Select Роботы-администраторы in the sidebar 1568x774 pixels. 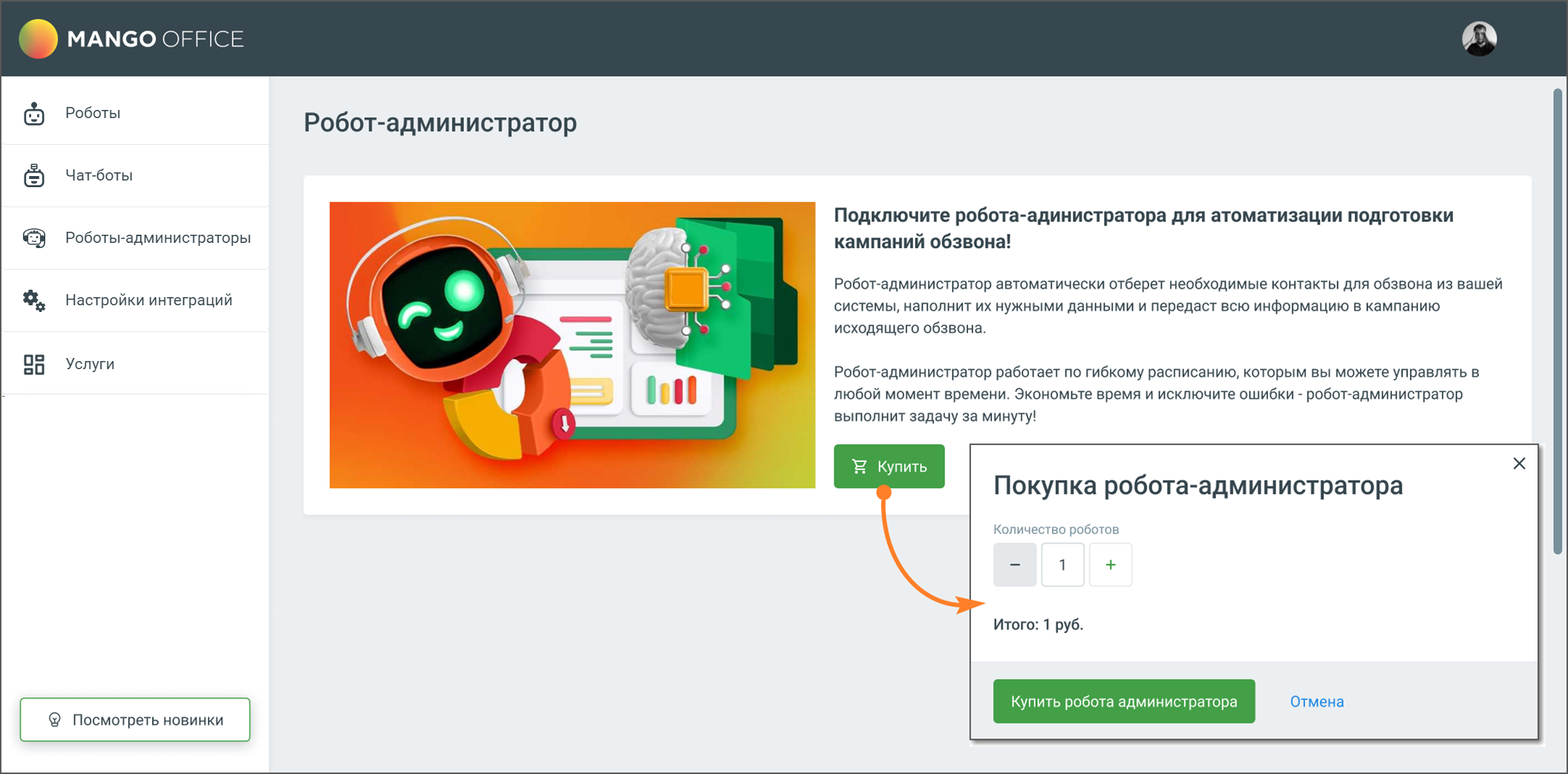click(x=135, y=238)
